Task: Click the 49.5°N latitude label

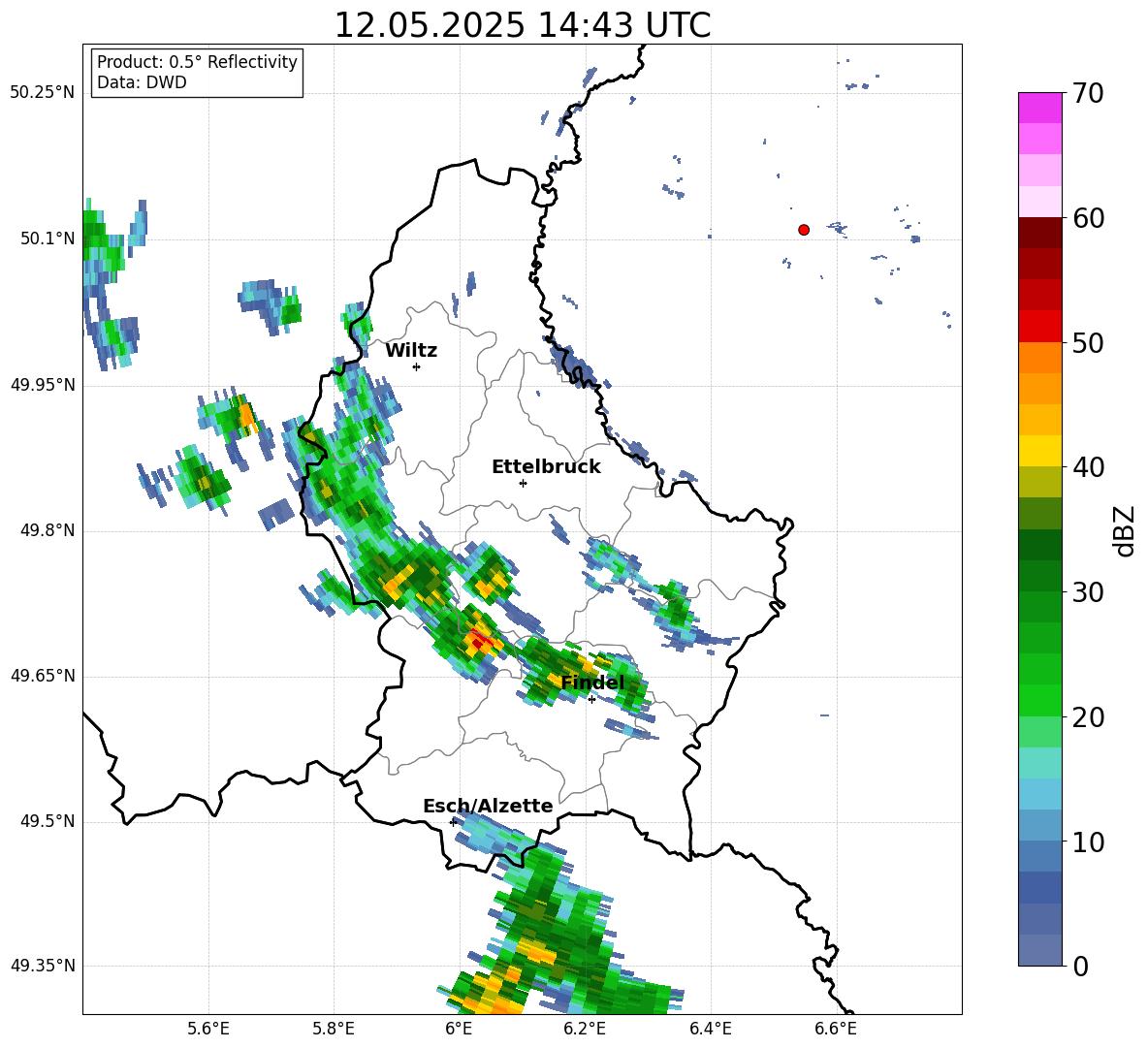Action: [47, 821]
